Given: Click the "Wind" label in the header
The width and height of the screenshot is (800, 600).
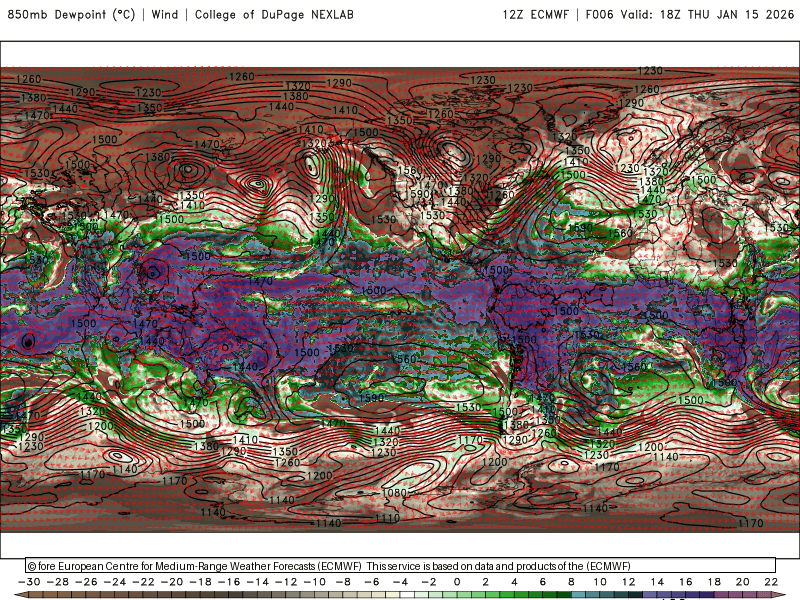Looking at the screenshot, I should (x=165, y=14).
